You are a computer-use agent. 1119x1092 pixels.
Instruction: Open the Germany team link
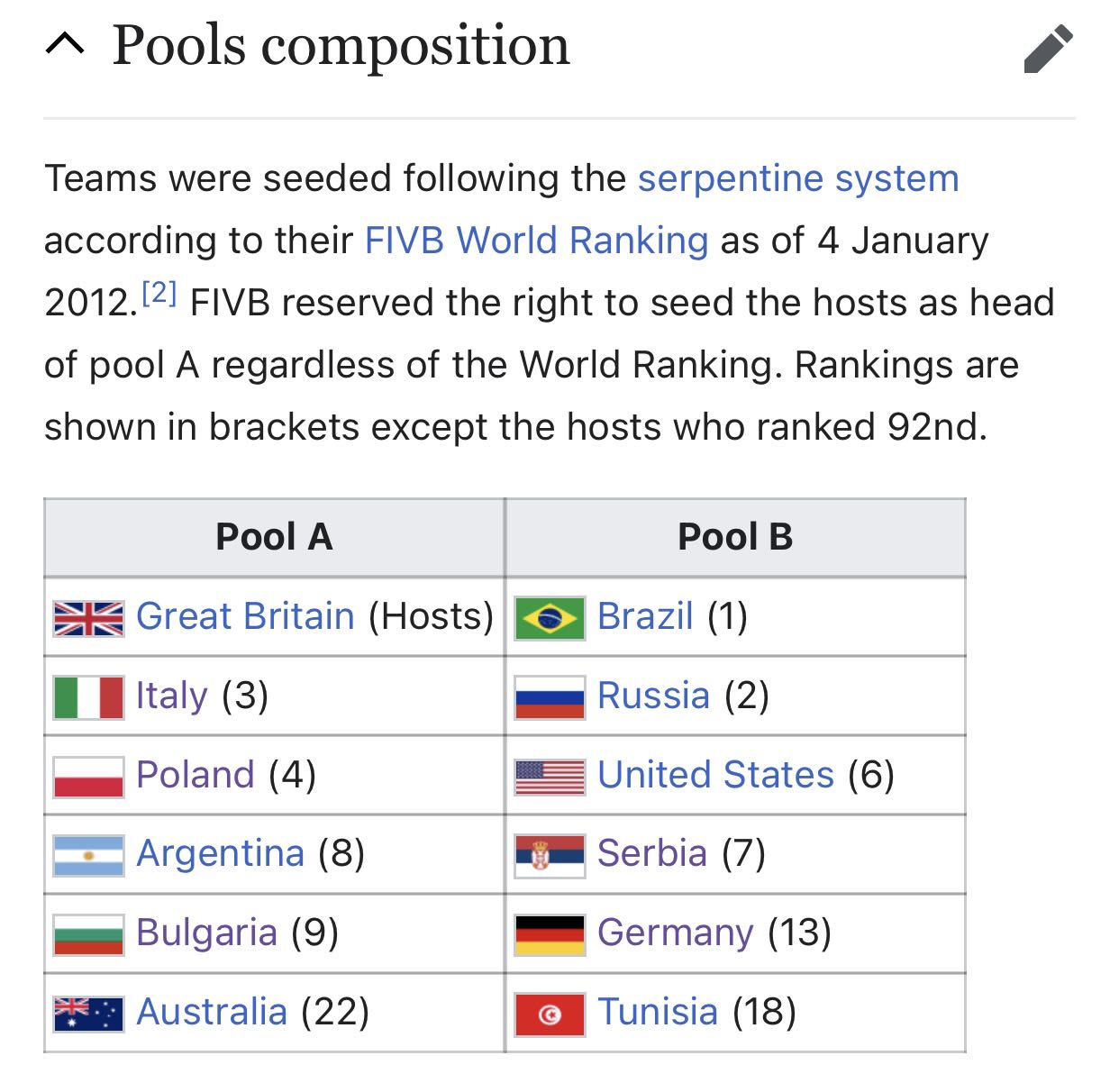pos(676,933)
